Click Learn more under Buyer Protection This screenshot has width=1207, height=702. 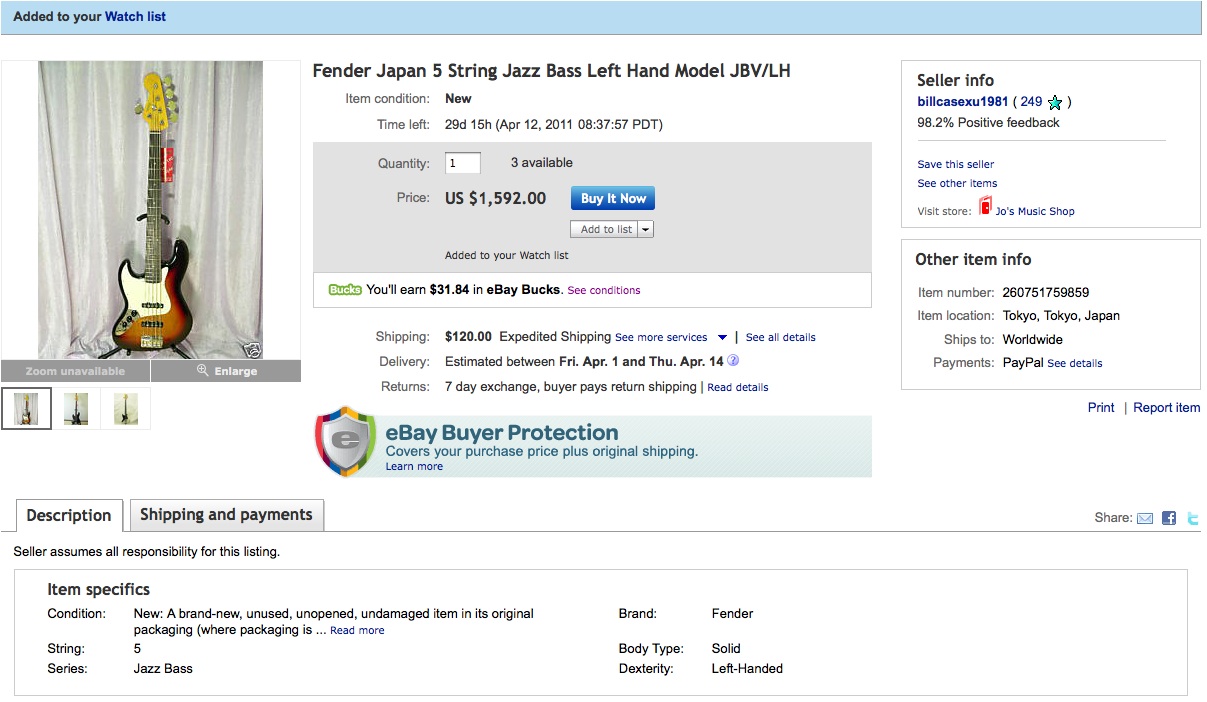(414, 466)
